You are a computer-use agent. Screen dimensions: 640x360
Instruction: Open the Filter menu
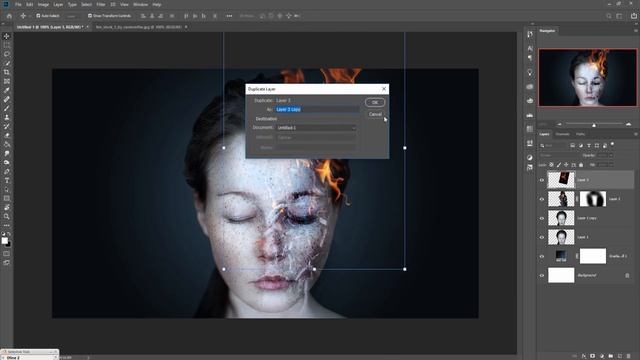pos(101,4)
